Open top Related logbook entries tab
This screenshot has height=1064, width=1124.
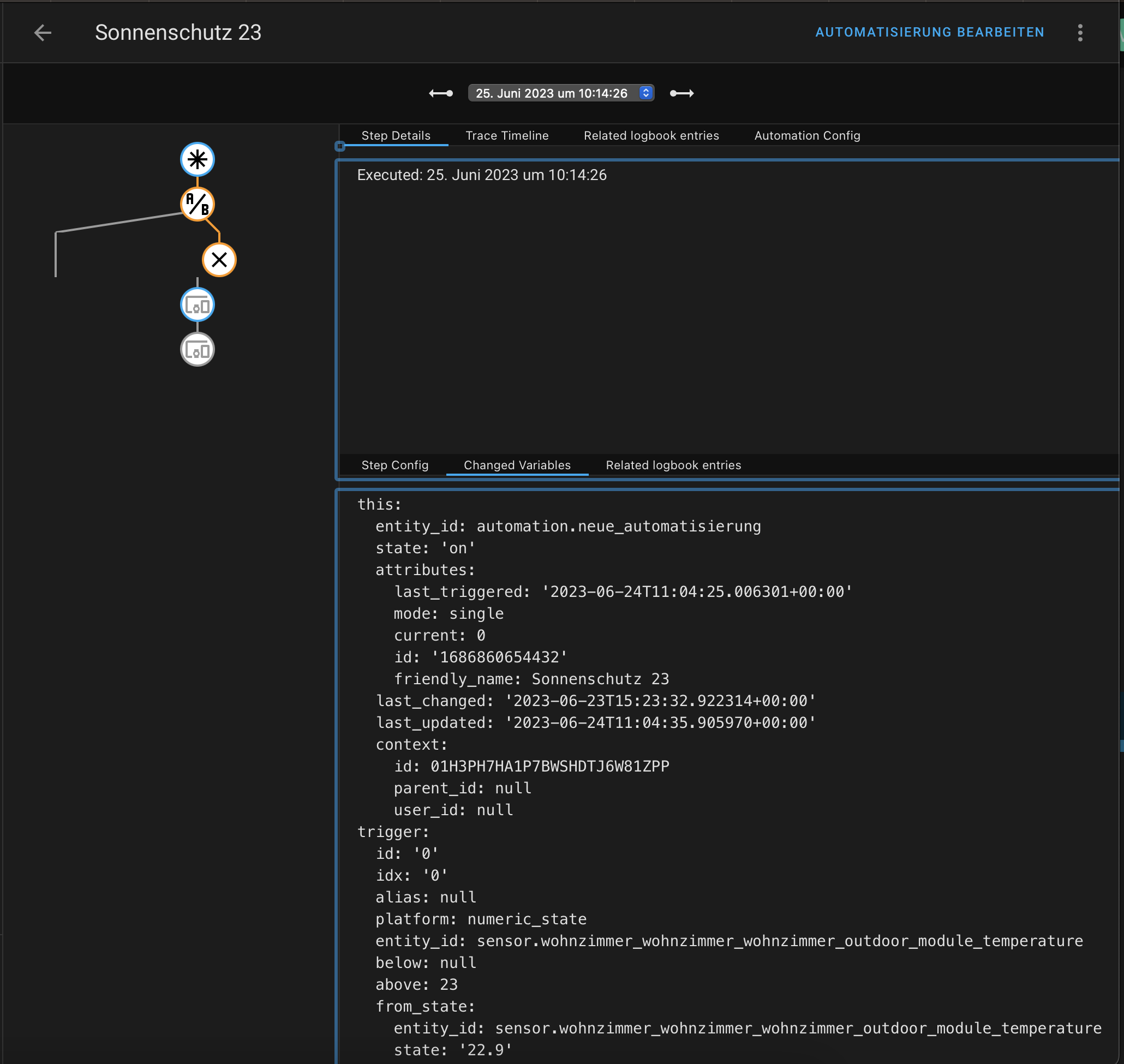tap(651, 135)
